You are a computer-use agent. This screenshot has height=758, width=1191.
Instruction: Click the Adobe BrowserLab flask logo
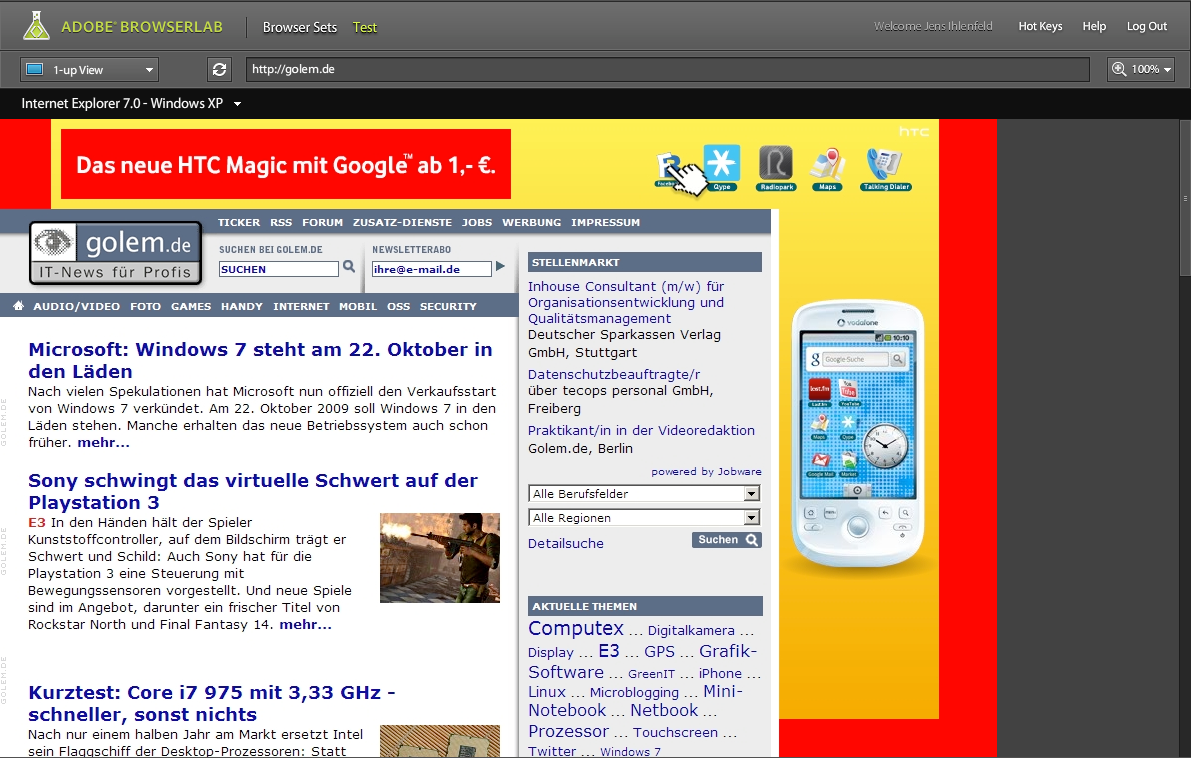tap(35, 26)
